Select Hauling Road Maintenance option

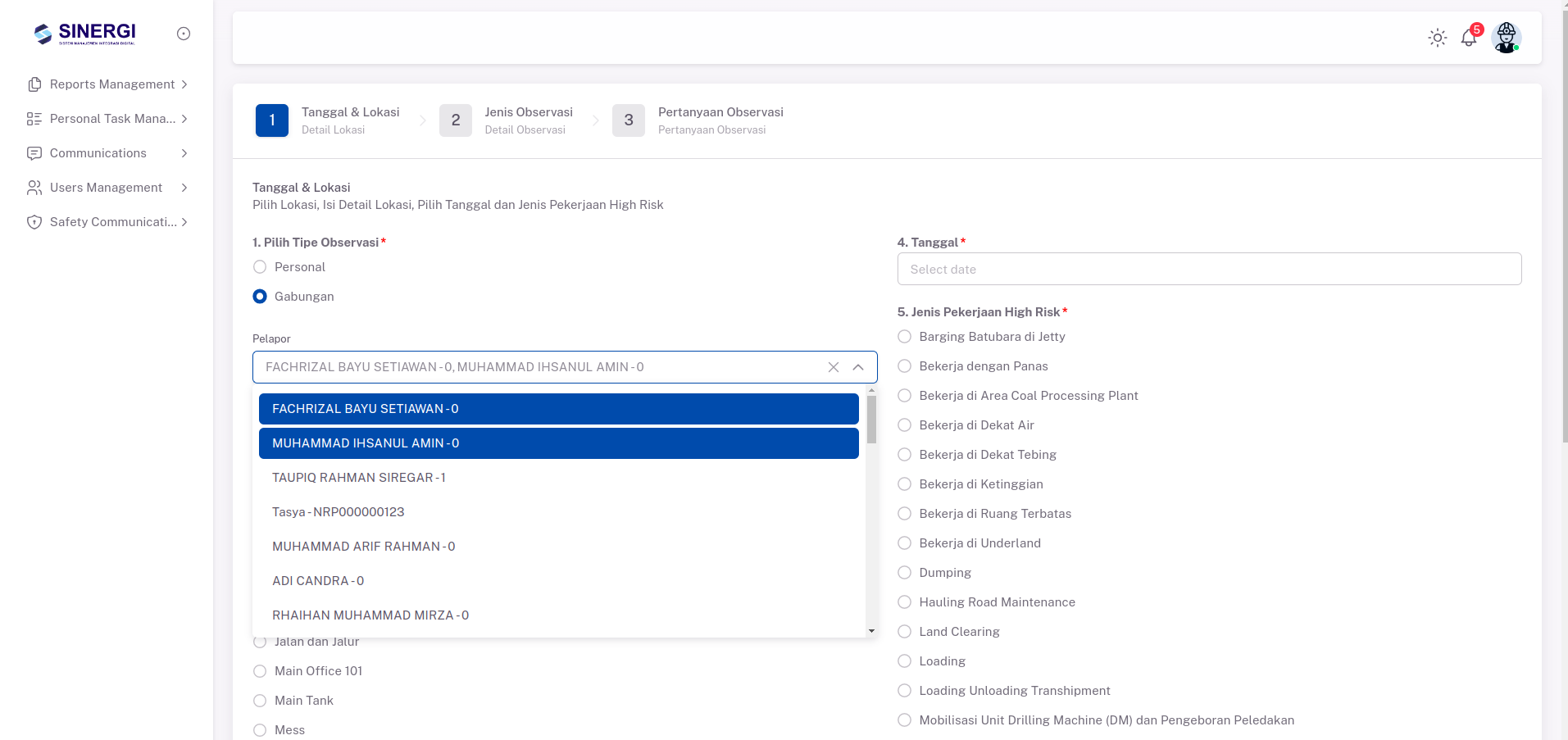[x=905, y=602]
